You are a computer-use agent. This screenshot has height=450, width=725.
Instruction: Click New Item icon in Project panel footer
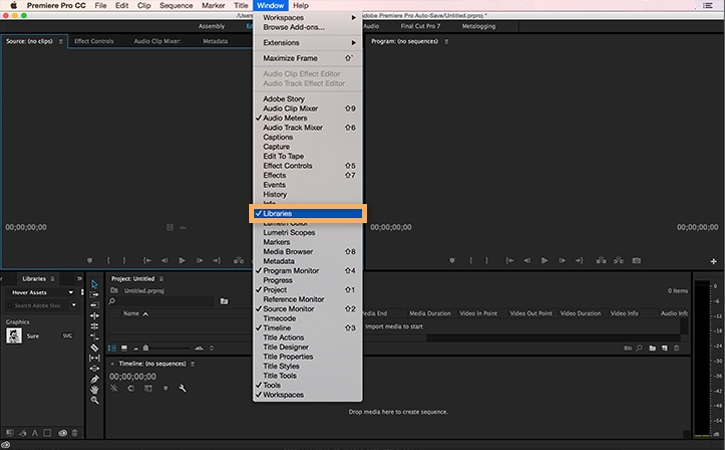[664, 348]
